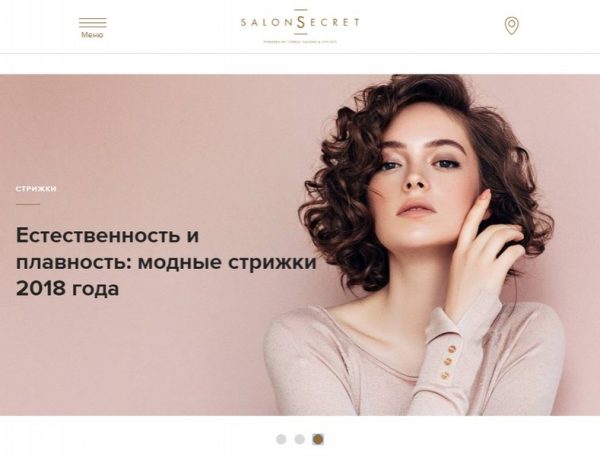This screenshot has width=600, height=456.
Task: Click the "2018 года" headline line
Action: 67,288
